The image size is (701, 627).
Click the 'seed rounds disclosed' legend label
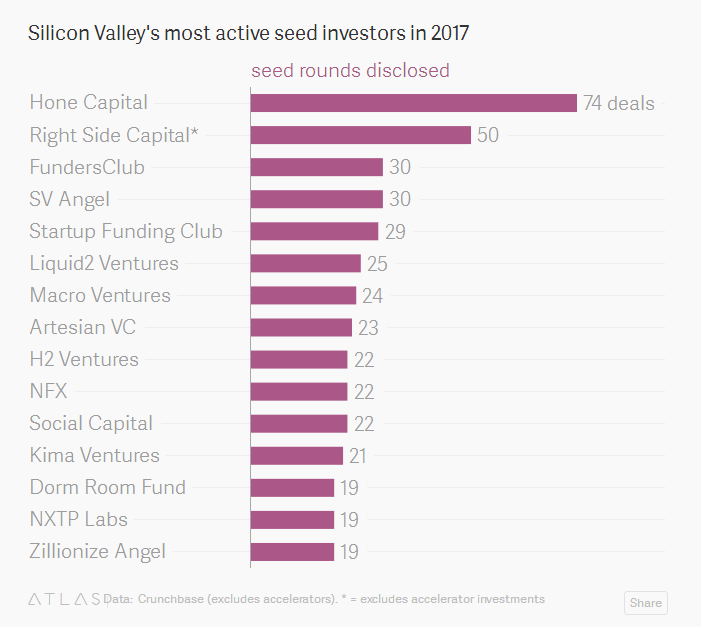pos(350,71)
